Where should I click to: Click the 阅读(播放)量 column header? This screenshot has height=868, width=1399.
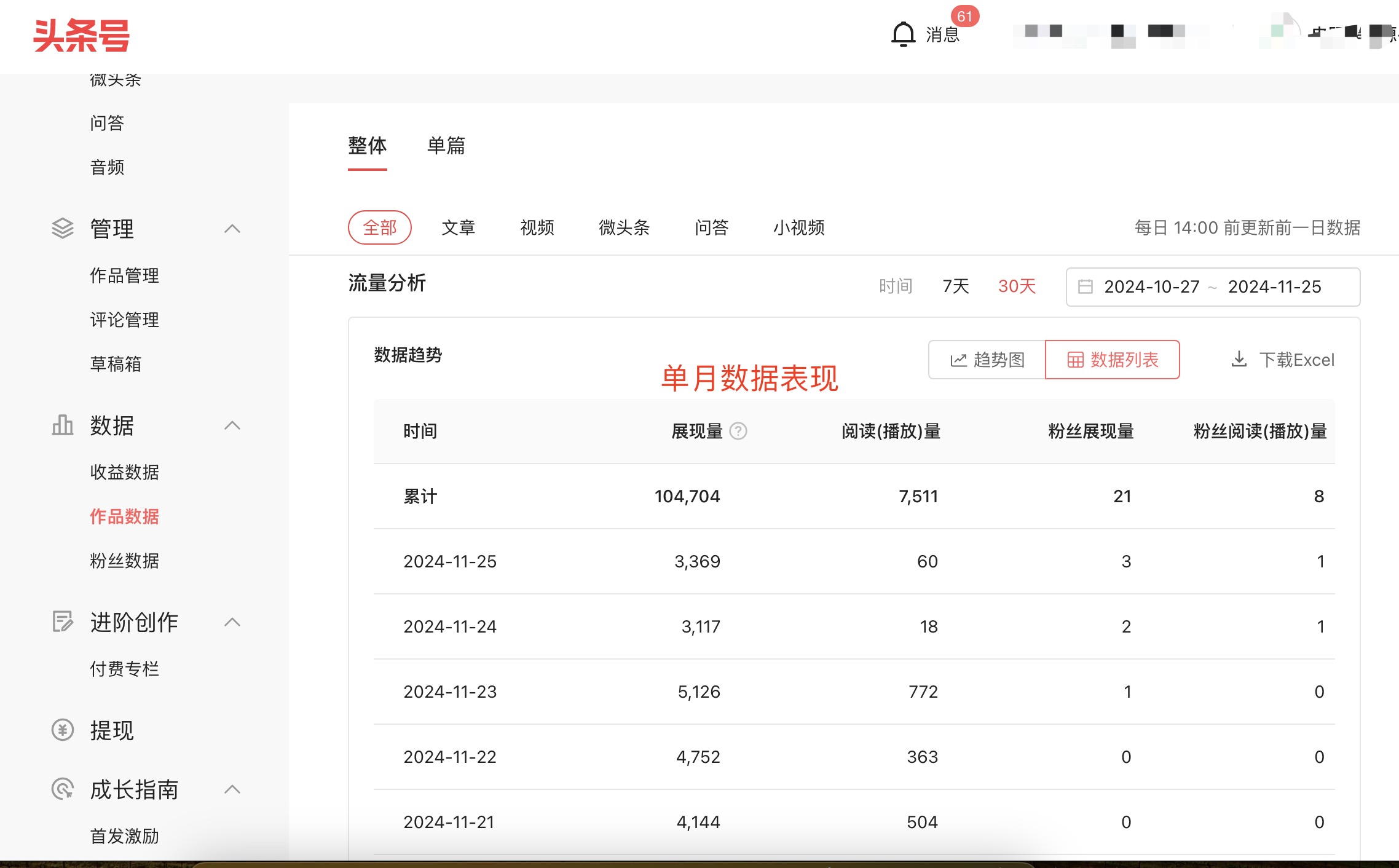click(891, 431)
